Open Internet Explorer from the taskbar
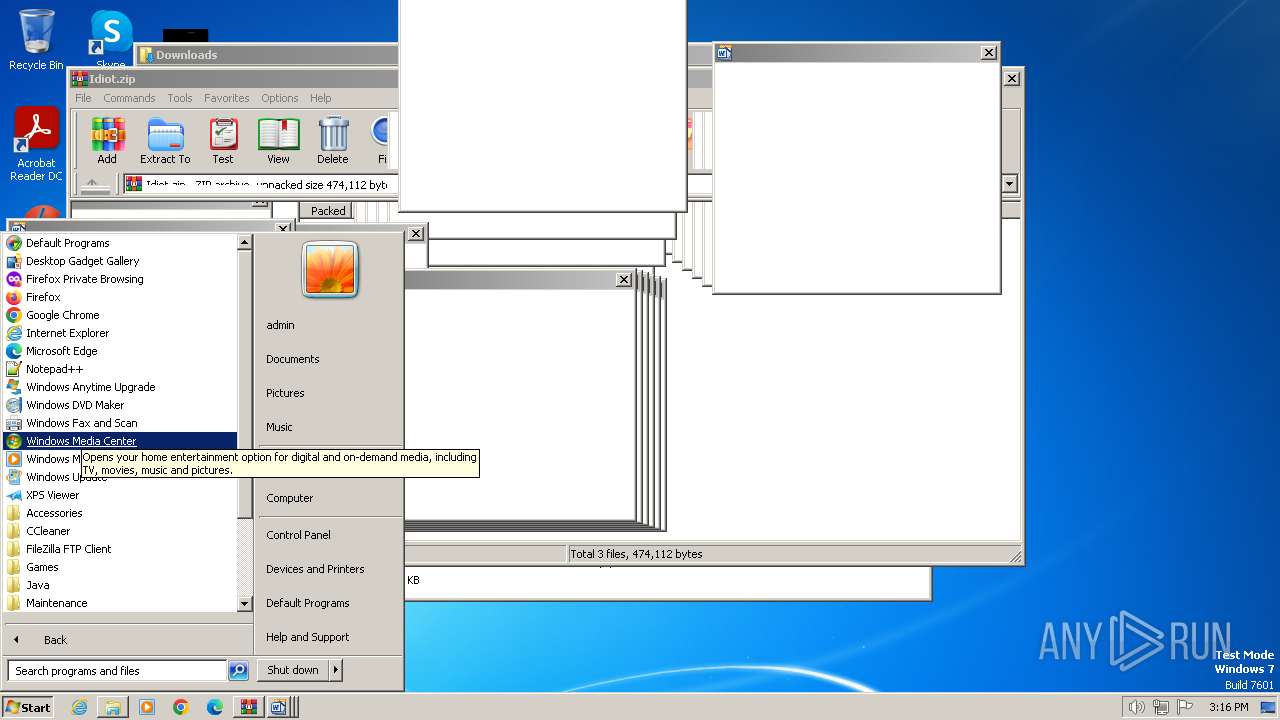 click(79, 707)
